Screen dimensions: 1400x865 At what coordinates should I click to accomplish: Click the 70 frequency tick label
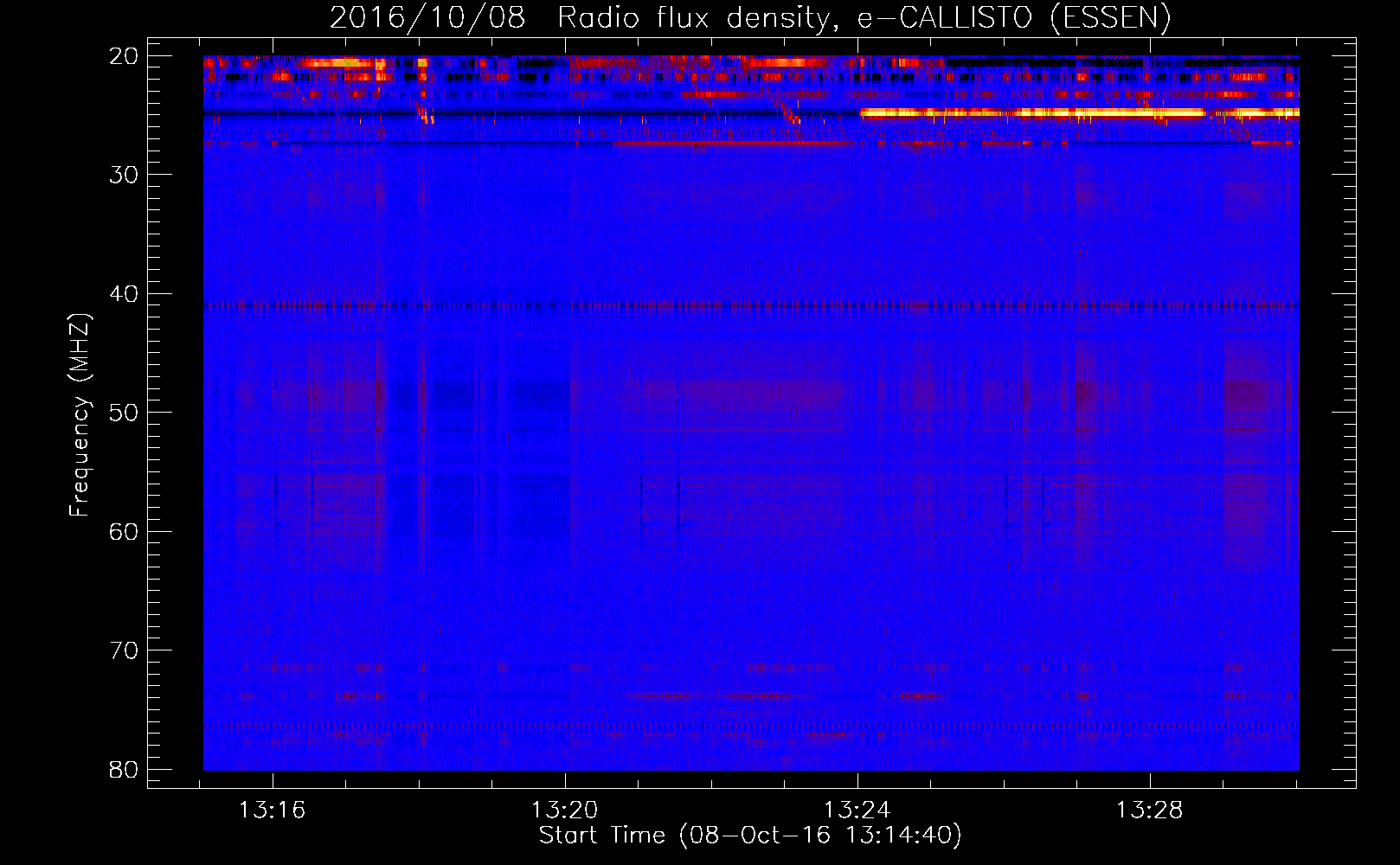[124, 650]
